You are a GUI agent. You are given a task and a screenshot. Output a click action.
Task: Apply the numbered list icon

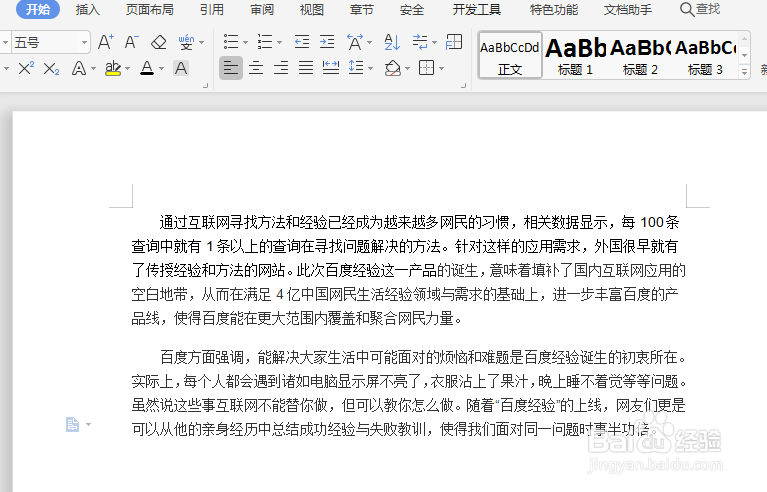265,42
